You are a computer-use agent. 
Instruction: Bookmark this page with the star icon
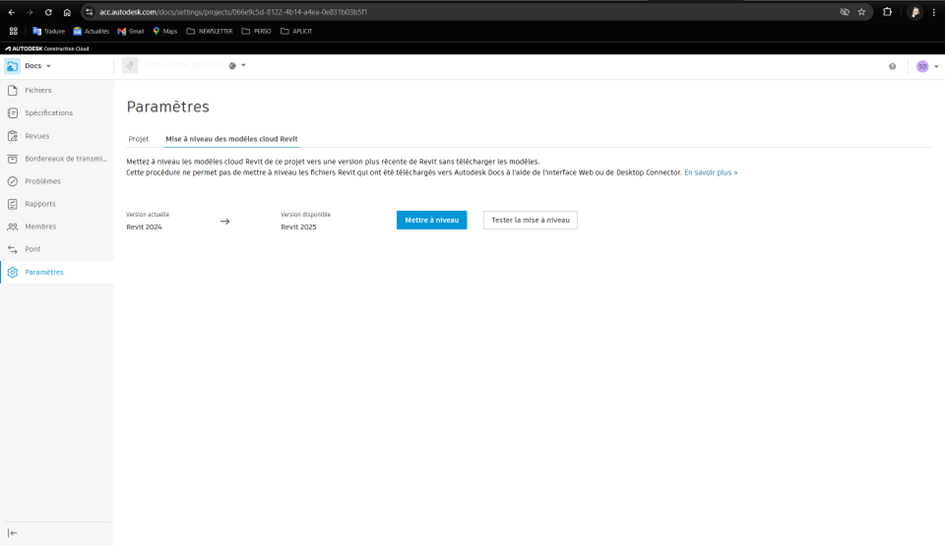[x=861, y=12]
